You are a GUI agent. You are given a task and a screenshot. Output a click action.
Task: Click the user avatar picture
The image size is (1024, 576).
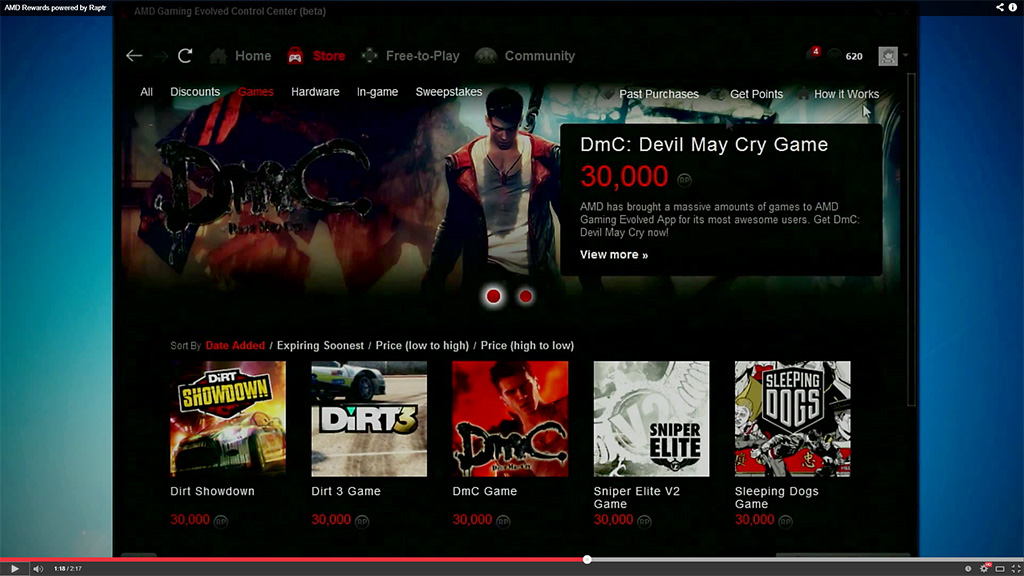888,56
